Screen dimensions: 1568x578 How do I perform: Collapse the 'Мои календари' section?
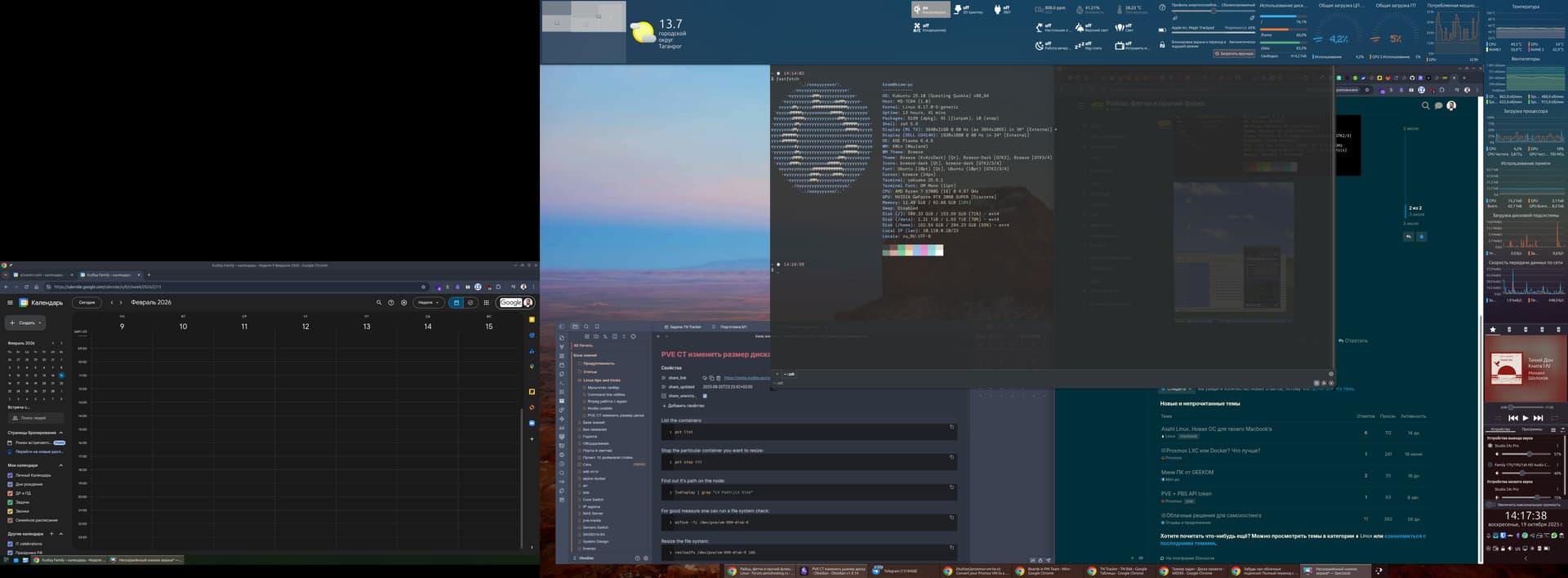point(60,465)
